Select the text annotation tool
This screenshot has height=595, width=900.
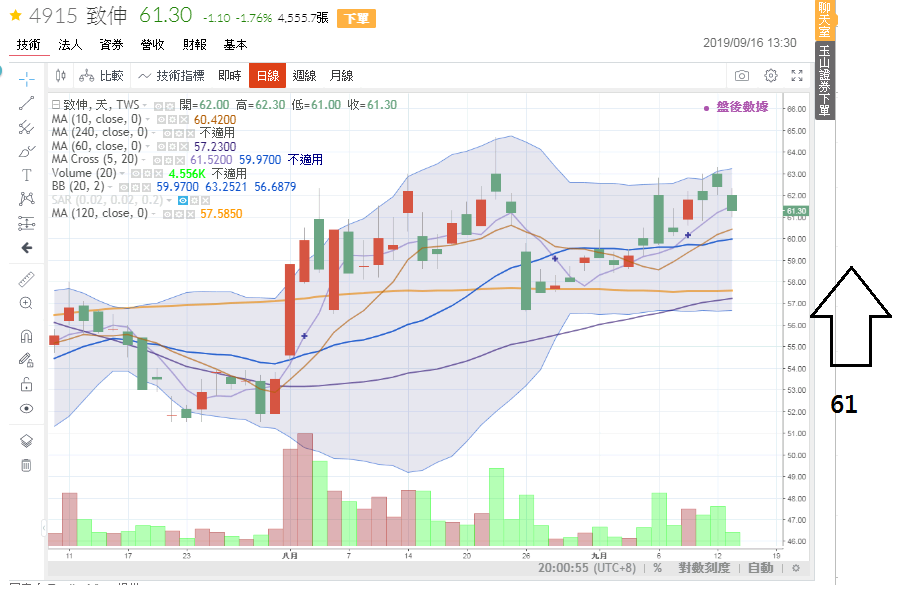coord(26,175)
